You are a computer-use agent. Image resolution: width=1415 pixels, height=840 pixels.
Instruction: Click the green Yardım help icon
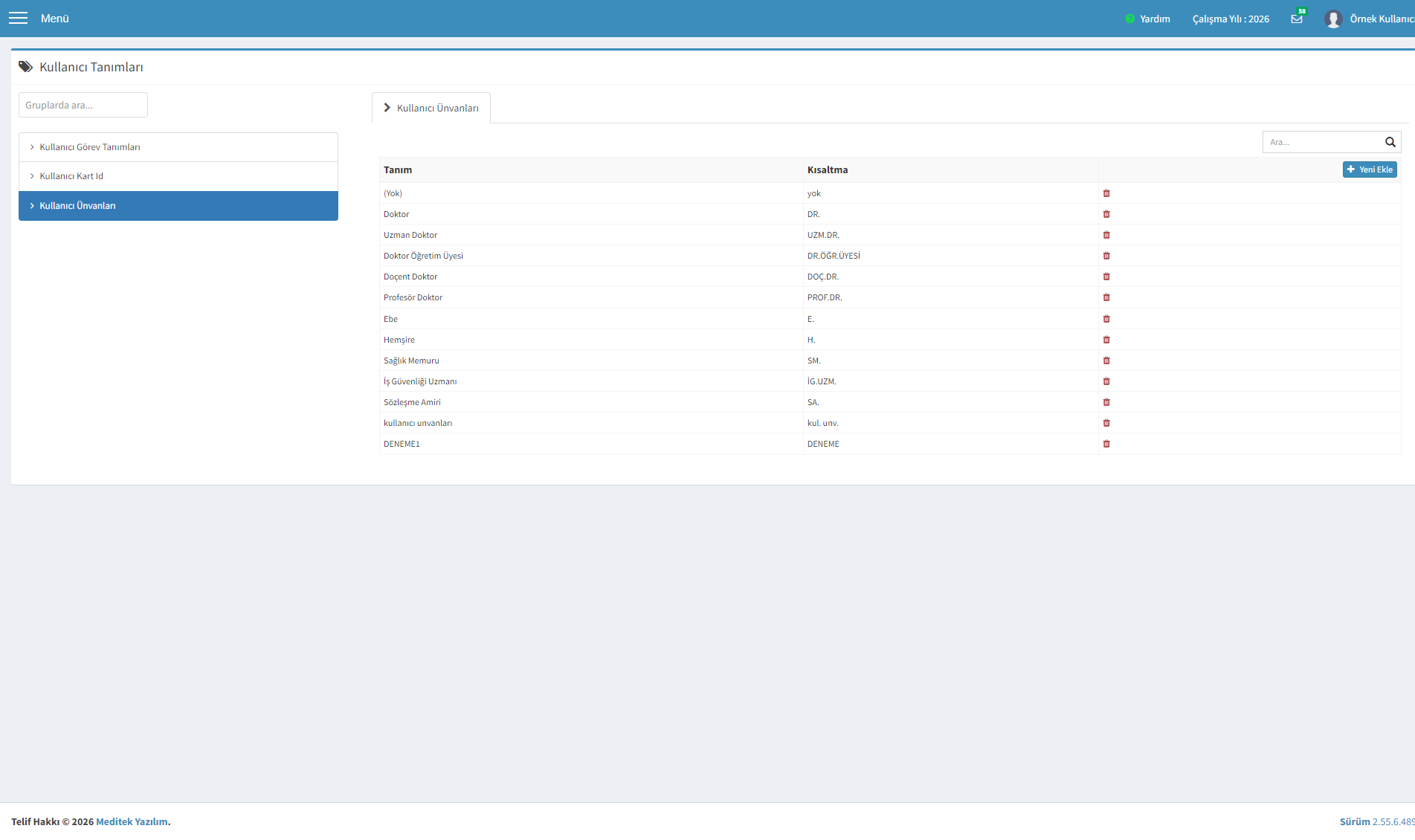1130,19
